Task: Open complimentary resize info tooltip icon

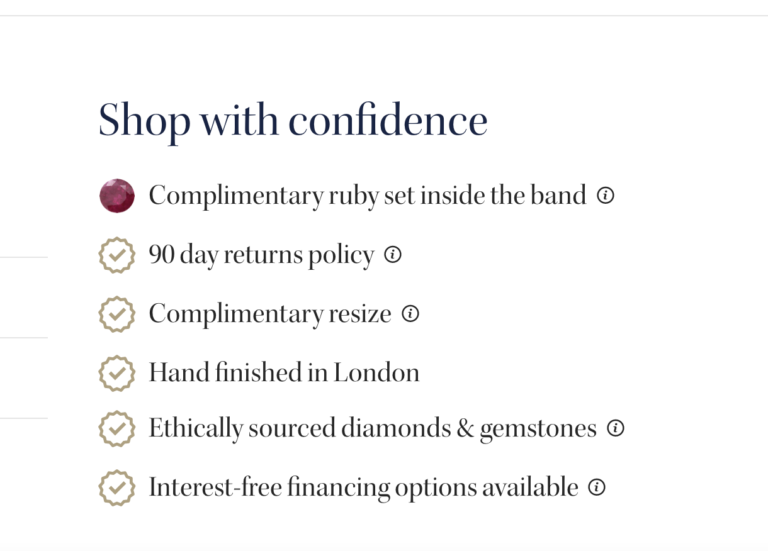Action: 410,314
